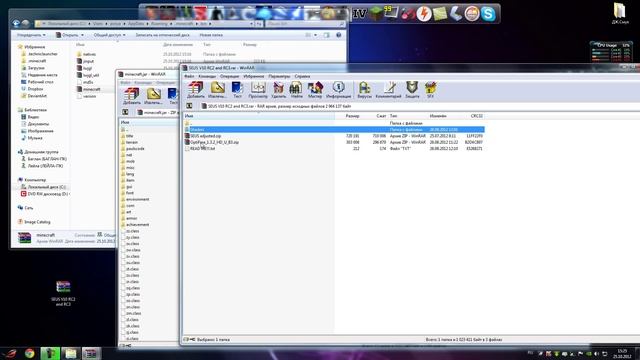Open the Справка menu in SEUS WinRAR window
This screenshot has height=360, width=640.
(x=302, y=76)
